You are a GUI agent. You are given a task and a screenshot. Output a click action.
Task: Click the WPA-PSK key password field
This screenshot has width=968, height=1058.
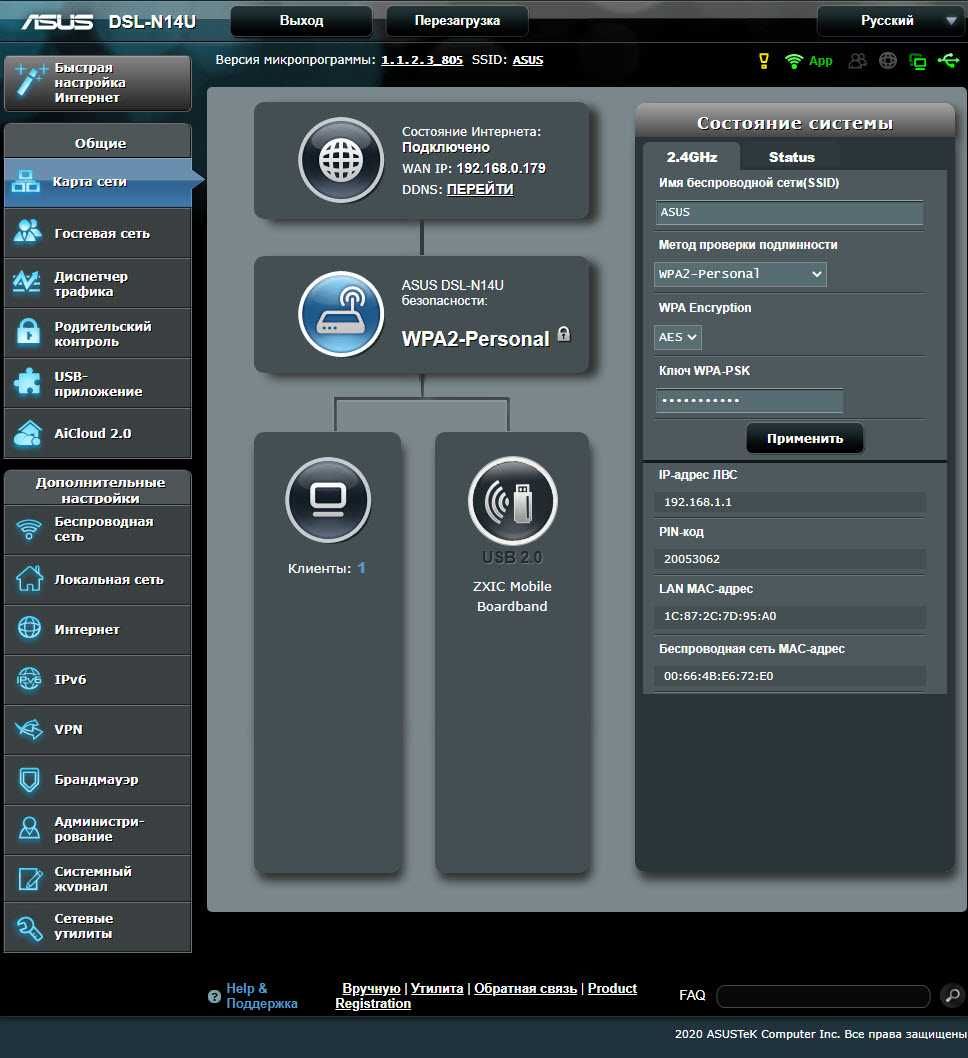(x=749, y=401)
